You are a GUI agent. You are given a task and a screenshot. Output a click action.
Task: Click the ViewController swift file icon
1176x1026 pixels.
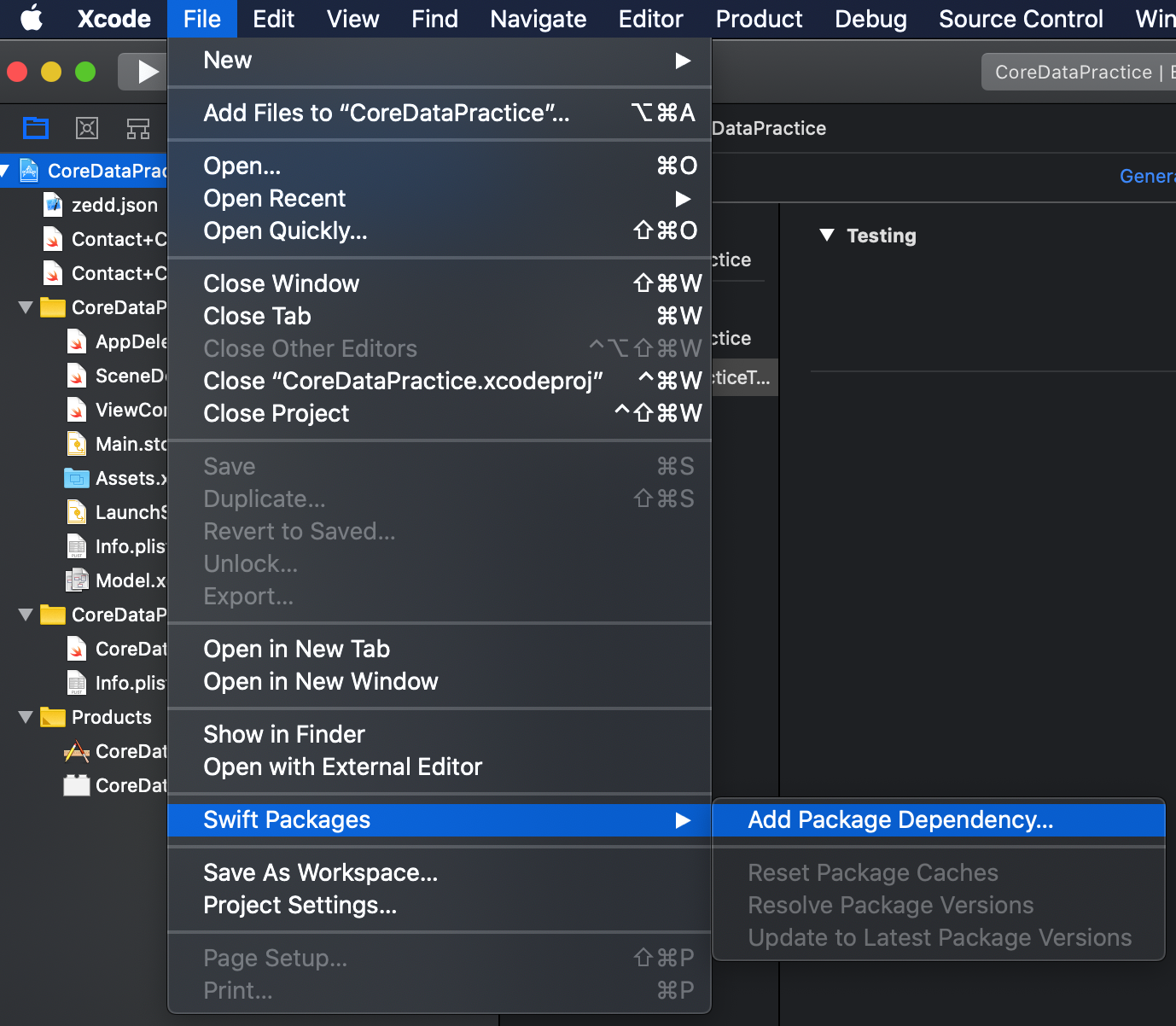(77, 410)
